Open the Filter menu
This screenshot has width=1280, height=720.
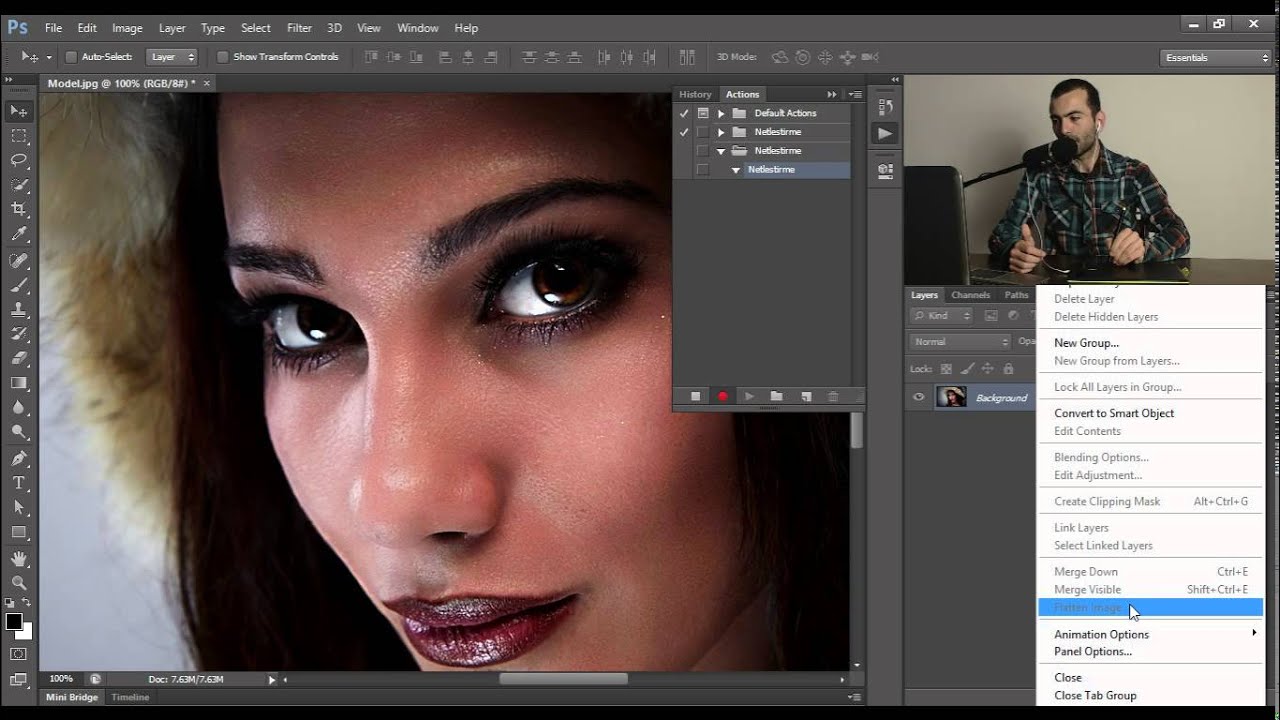pyautogui.click(x=299, y=28)
